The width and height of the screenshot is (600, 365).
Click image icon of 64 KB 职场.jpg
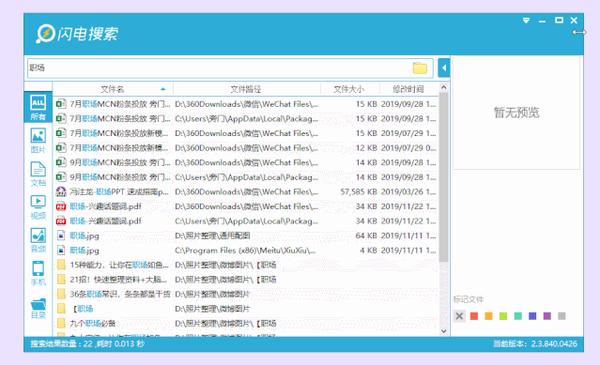point(61,236)
